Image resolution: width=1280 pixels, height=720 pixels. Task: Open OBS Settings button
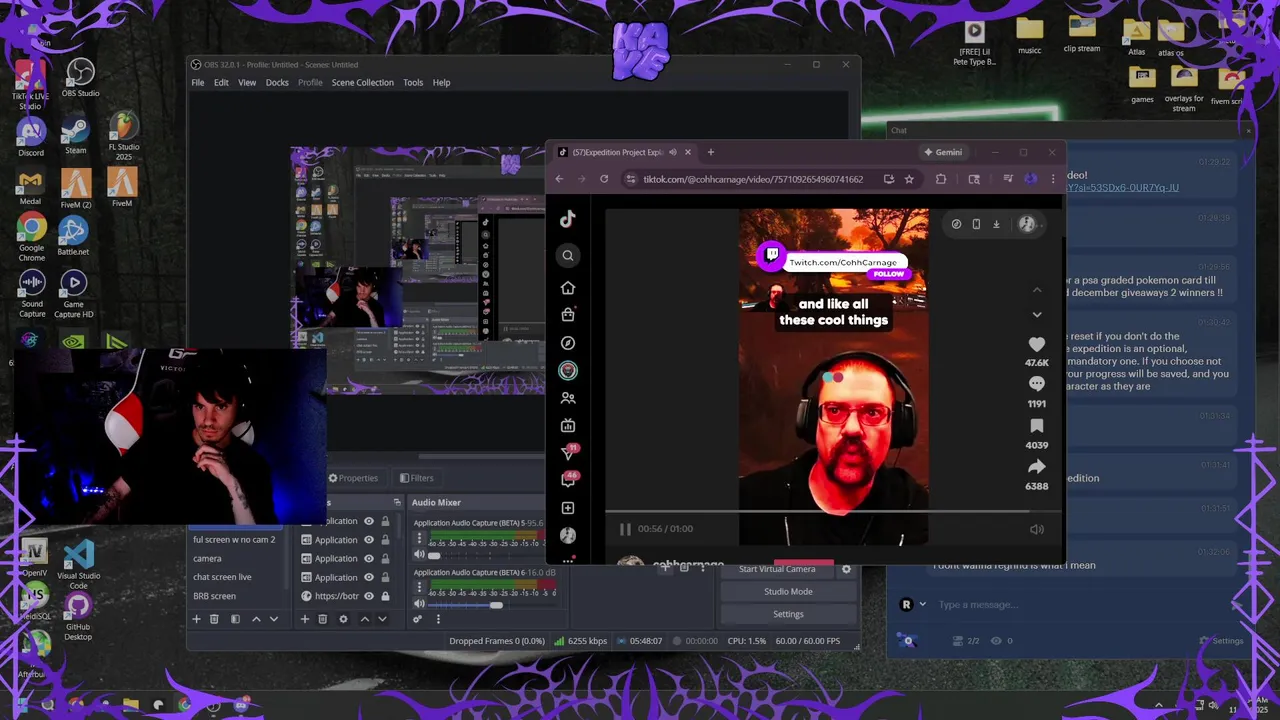[x=788, y=614]
